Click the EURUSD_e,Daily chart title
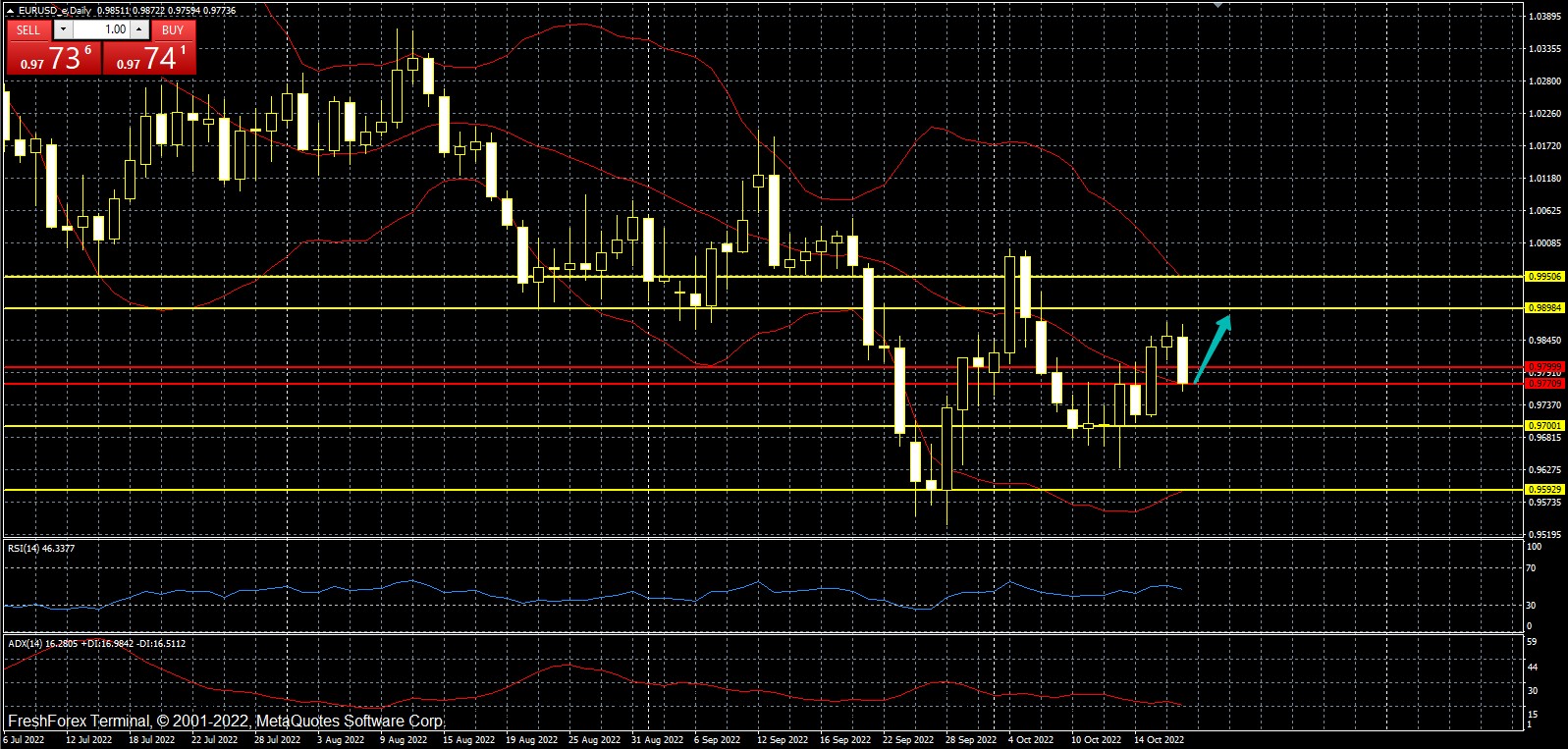 (x=55, y=11)
